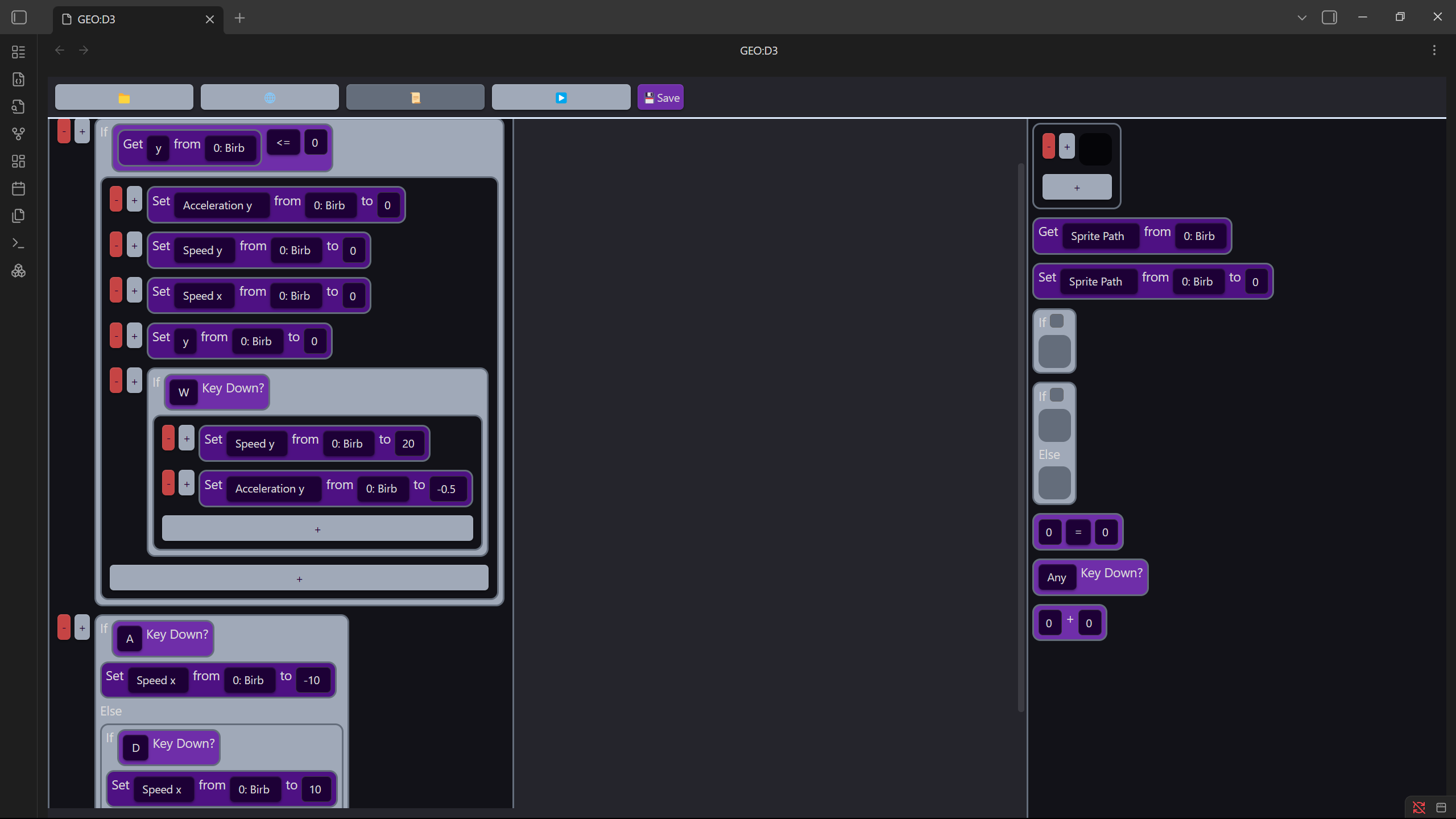Edit the Speed x value -10 field
This screenshot has width=1456, height=819.
[312, 680]
